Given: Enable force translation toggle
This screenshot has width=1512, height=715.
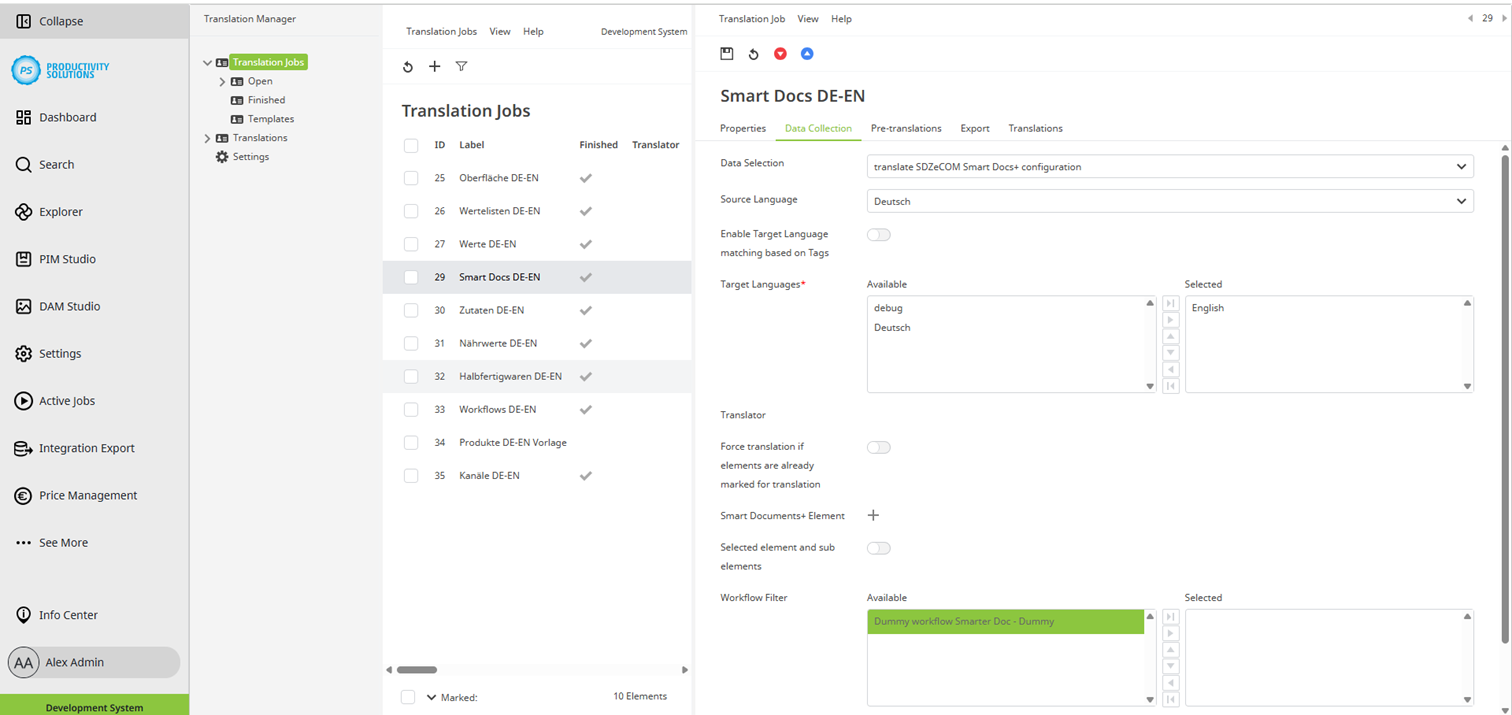Looking at the screenshot, I should [x=878, y=447].
